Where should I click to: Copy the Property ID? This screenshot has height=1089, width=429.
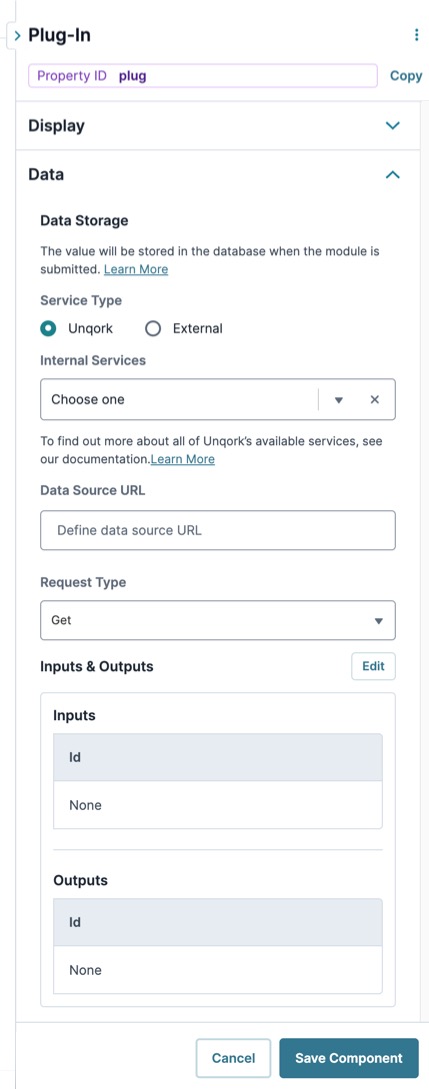(405, 76)
